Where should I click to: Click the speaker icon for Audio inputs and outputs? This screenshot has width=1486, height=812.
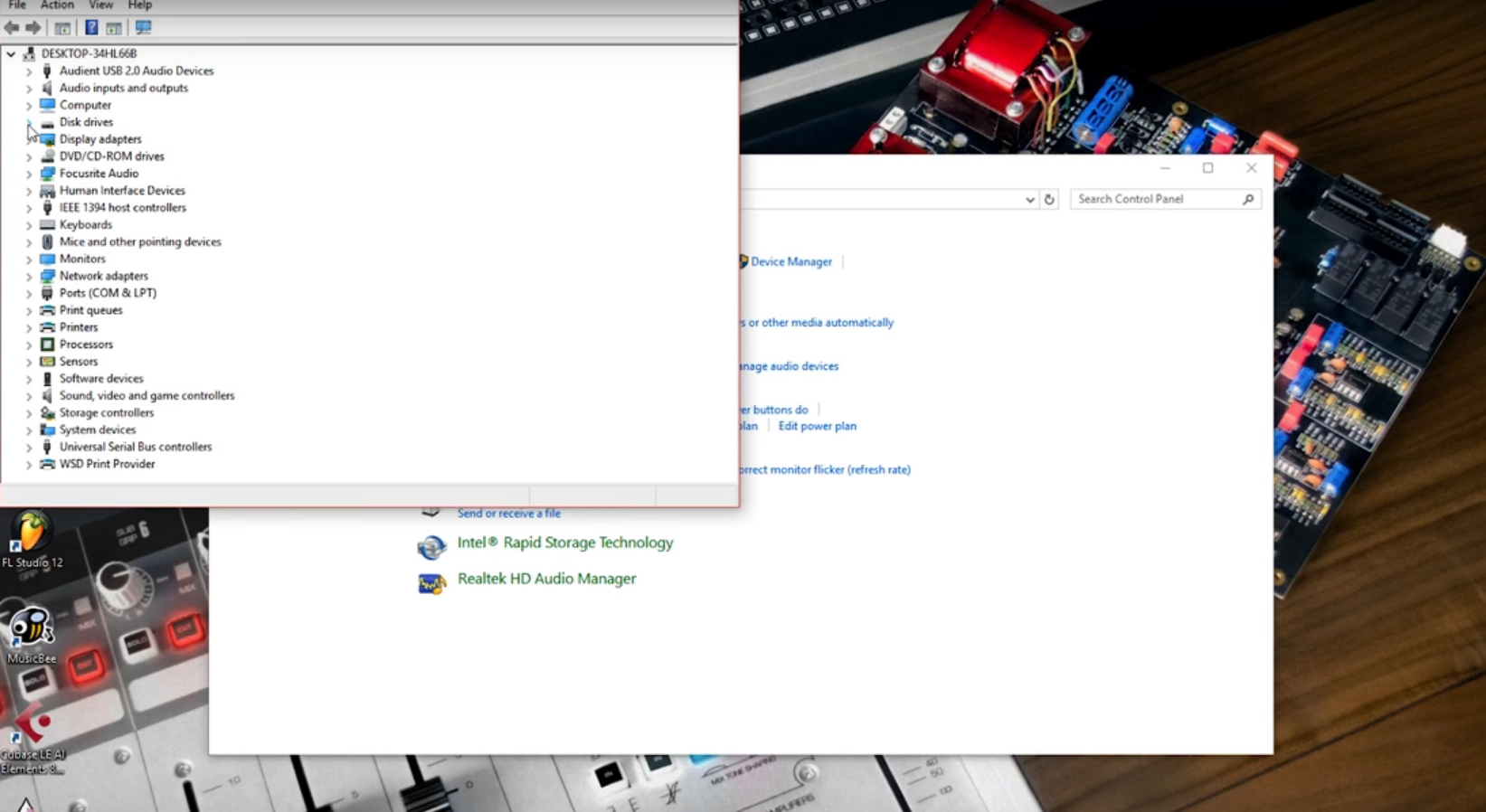point(47,88)
